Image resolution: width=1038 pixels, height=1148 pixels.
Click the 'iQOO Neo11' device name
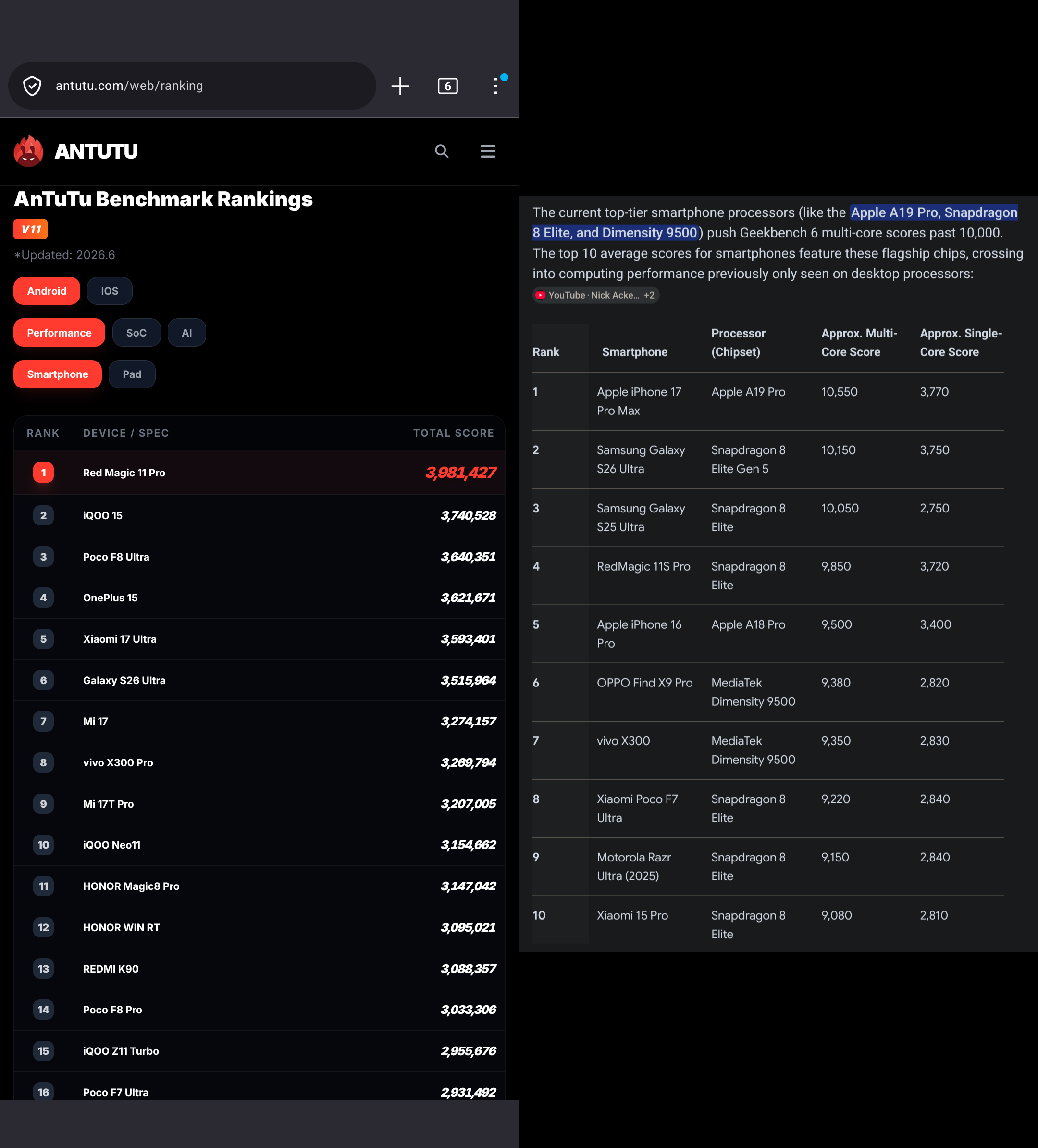(111, 845)
